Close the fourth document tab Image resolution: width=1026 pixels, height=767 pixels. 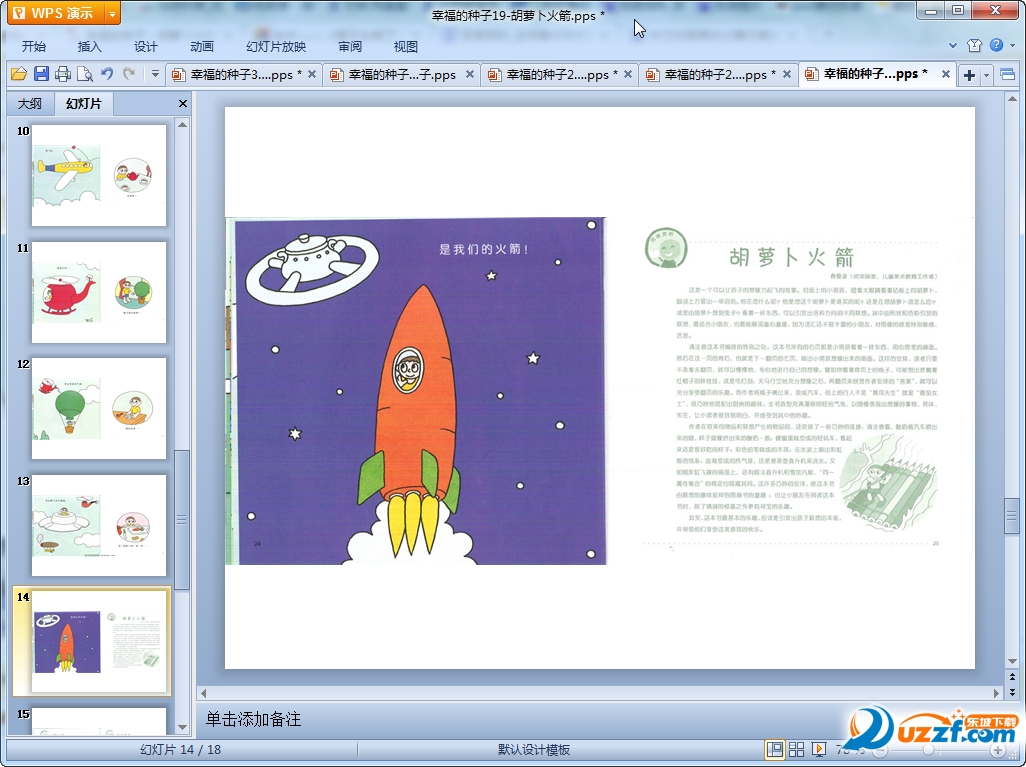(787, 75)
